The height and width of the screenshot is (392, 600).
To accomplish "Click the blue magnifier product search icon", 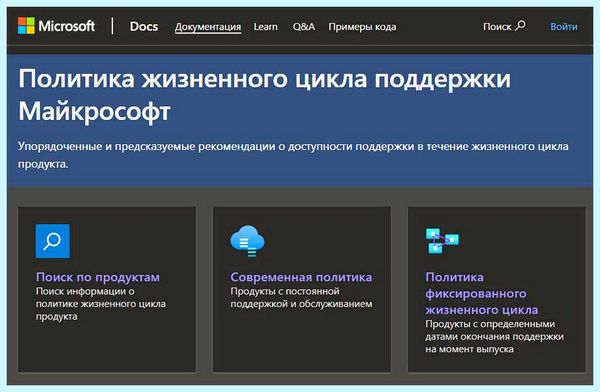I will pos(52,241).
